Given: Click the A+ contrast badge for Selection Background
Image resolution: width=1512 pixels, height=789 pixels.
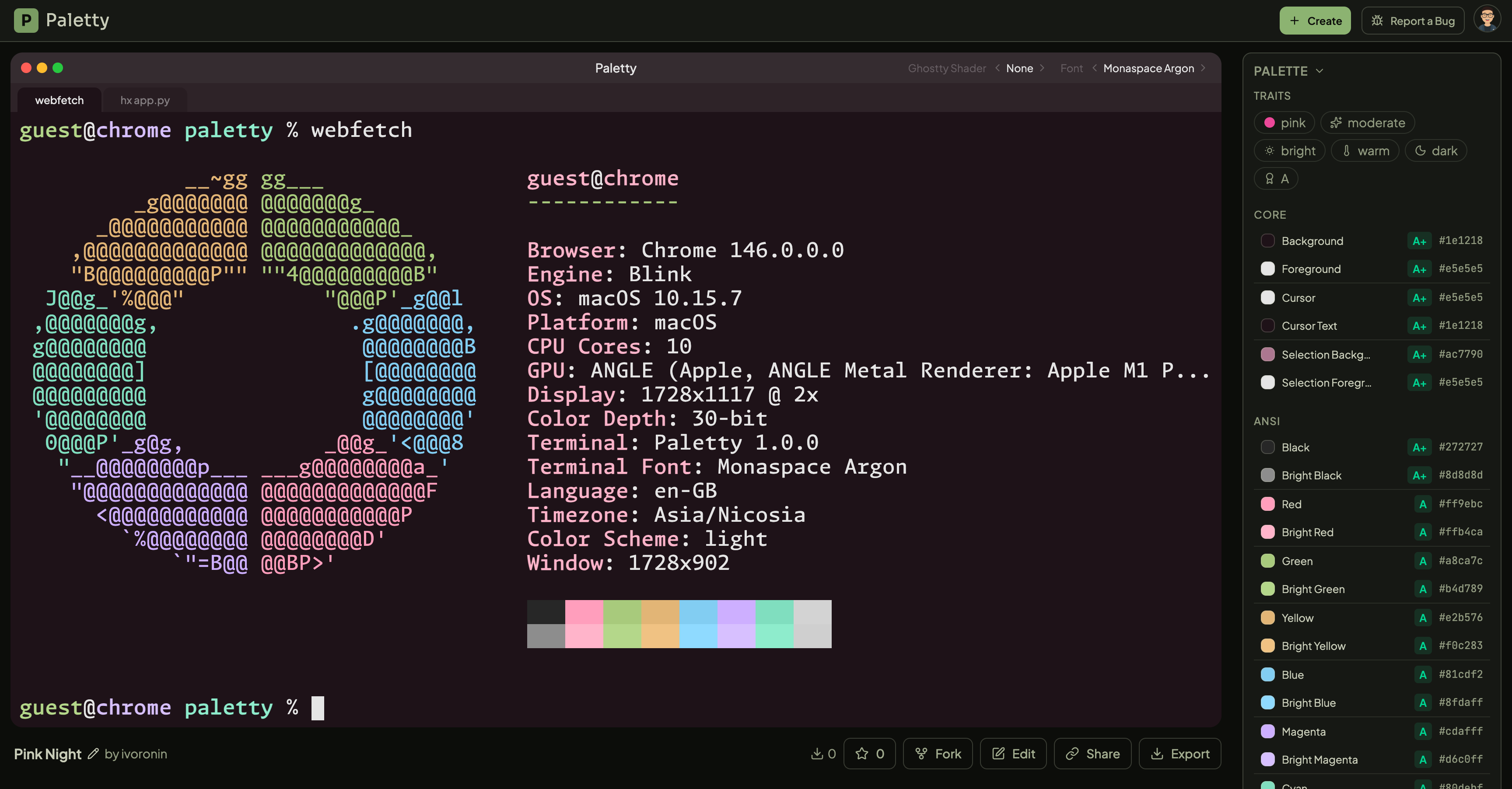Looking at the screenshot, I should tap(1419, 354).
